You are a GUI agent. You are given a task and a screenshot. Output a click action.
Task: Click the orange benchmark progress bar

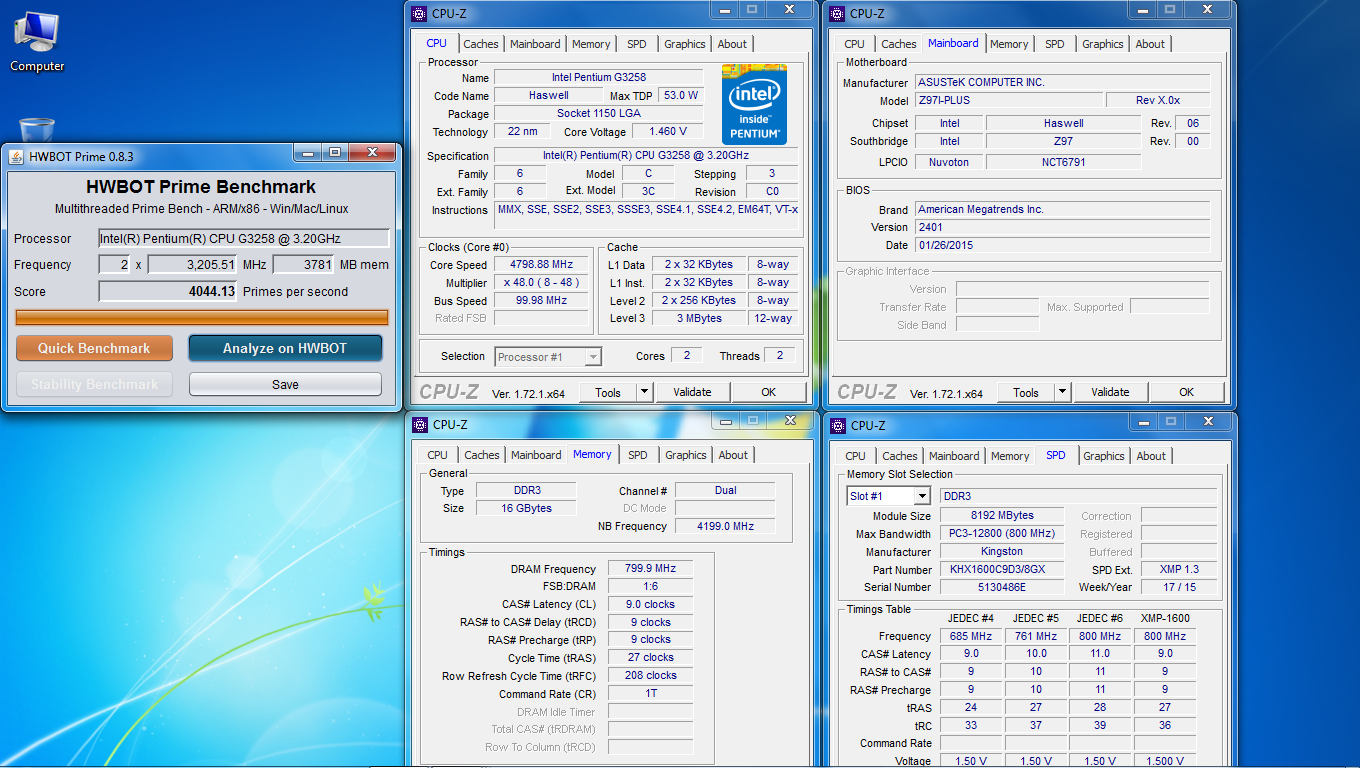(x=202, y=317)
